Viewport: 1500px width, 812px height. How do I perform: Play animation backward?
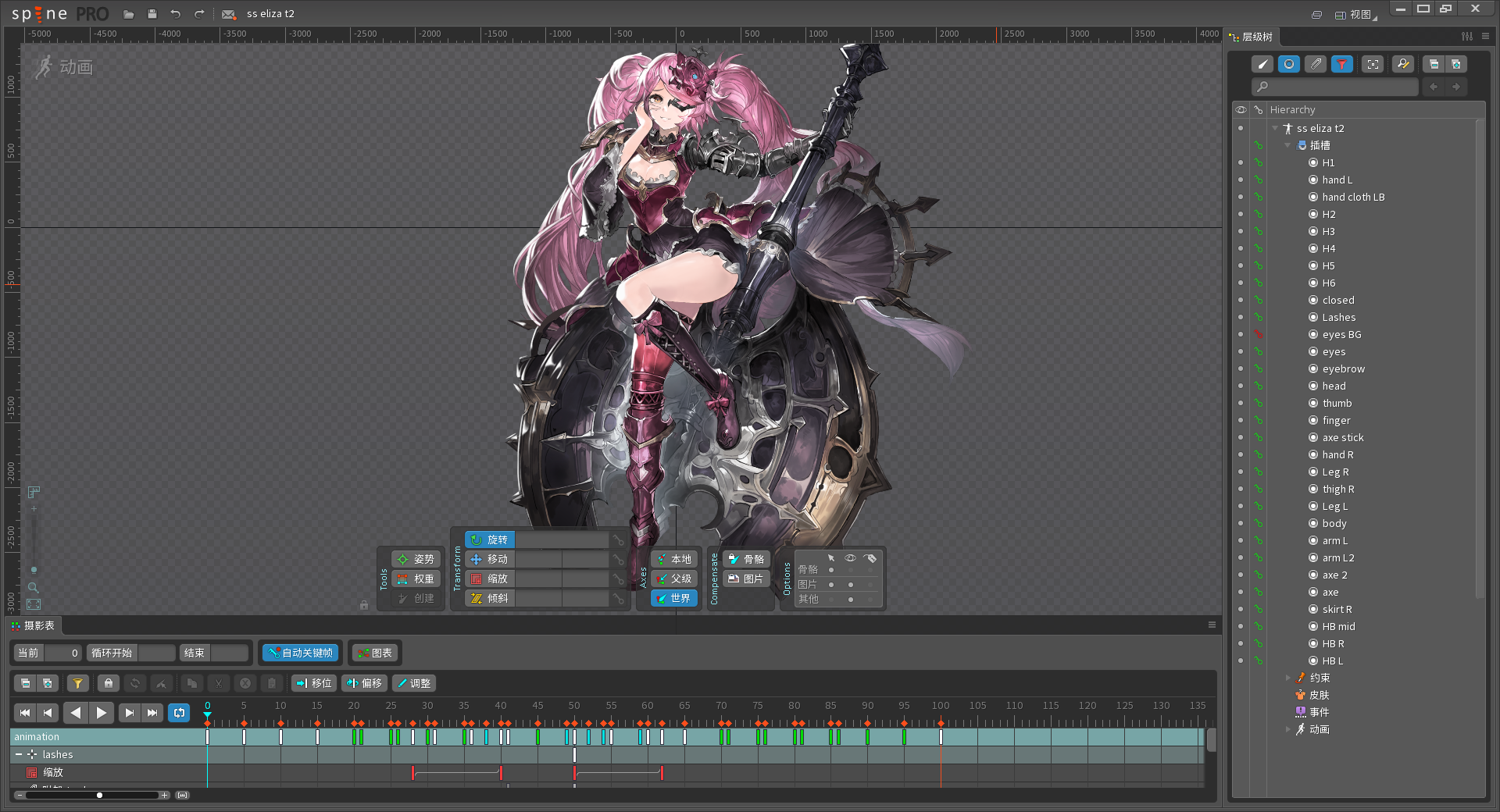tap(75, 712)
